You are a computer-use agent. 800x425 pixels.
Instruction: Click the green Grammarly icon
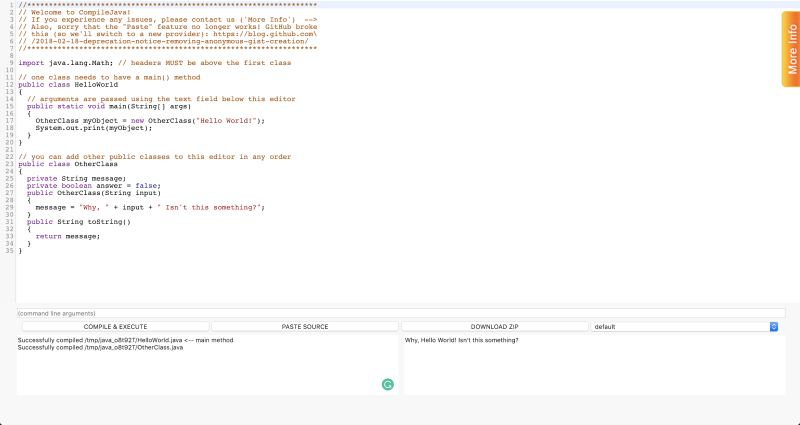point(388,385)
